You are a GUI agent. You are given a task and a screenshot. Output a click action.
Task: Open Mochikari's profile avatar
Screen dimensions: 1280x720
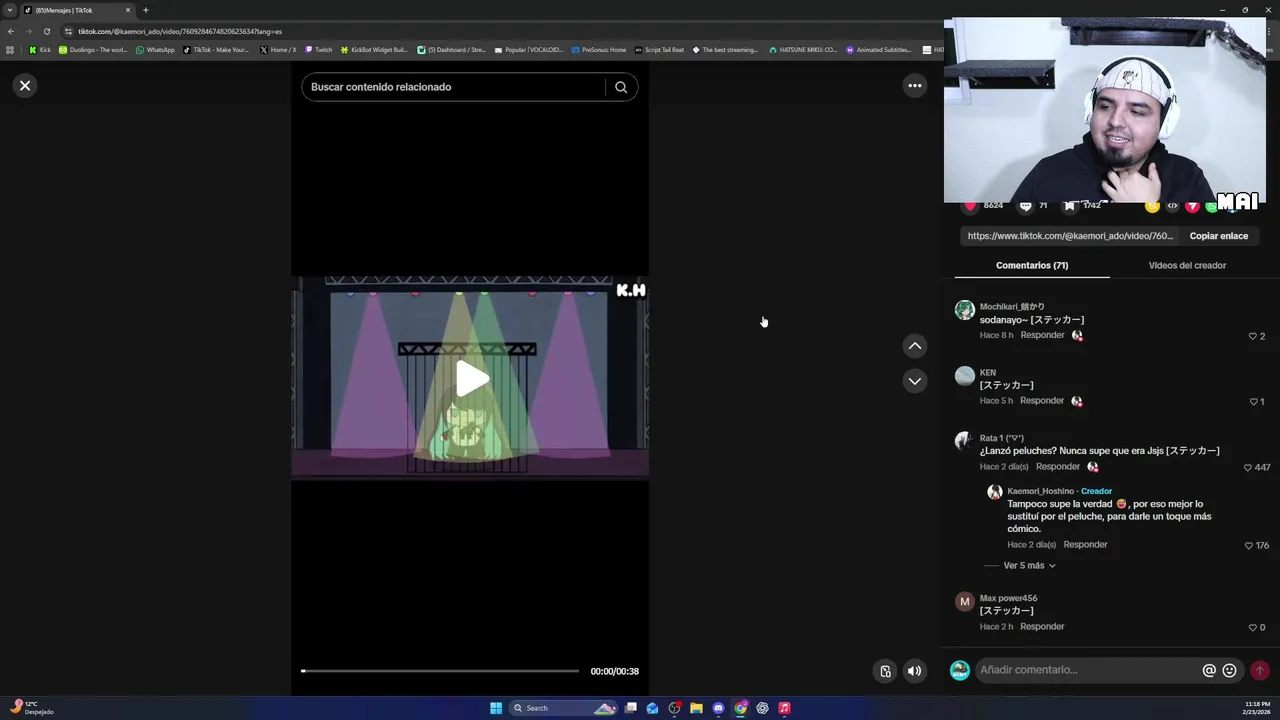(x=964, y=310)
